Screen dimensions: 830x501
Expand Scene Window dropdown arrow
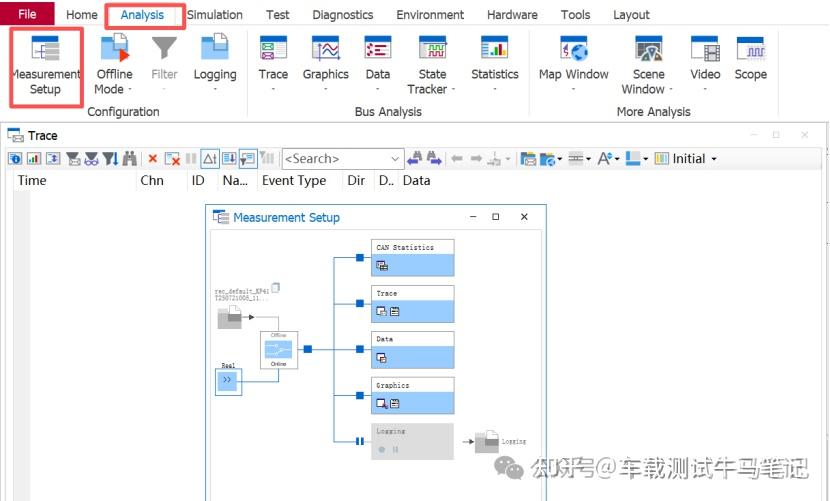click(671, 89)
